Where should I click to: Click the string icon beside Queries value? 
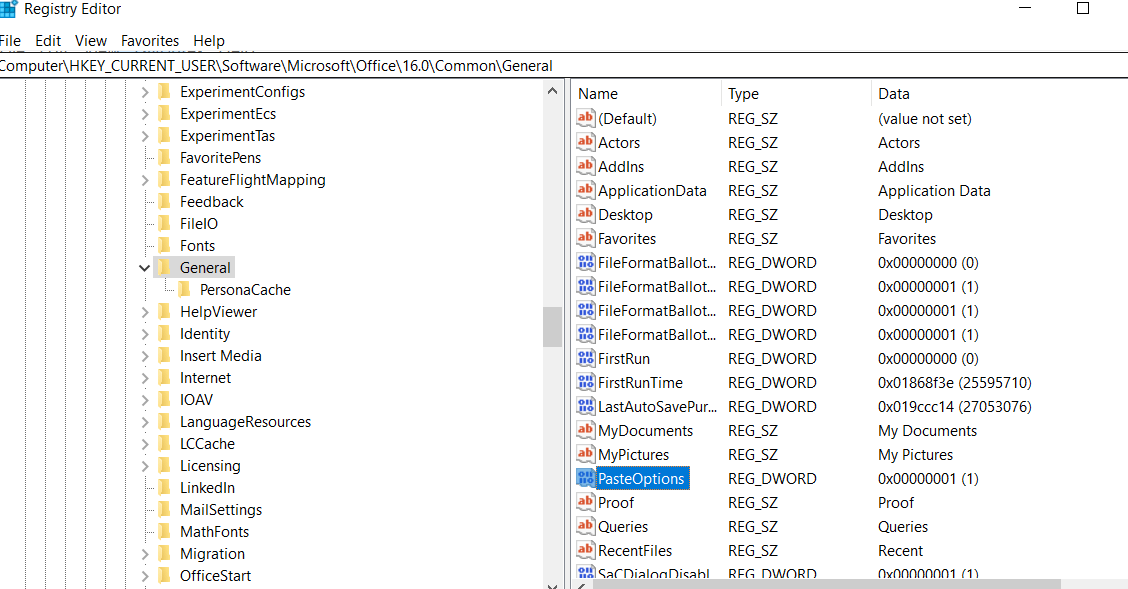pyautogui.click(x=586, y=526)
